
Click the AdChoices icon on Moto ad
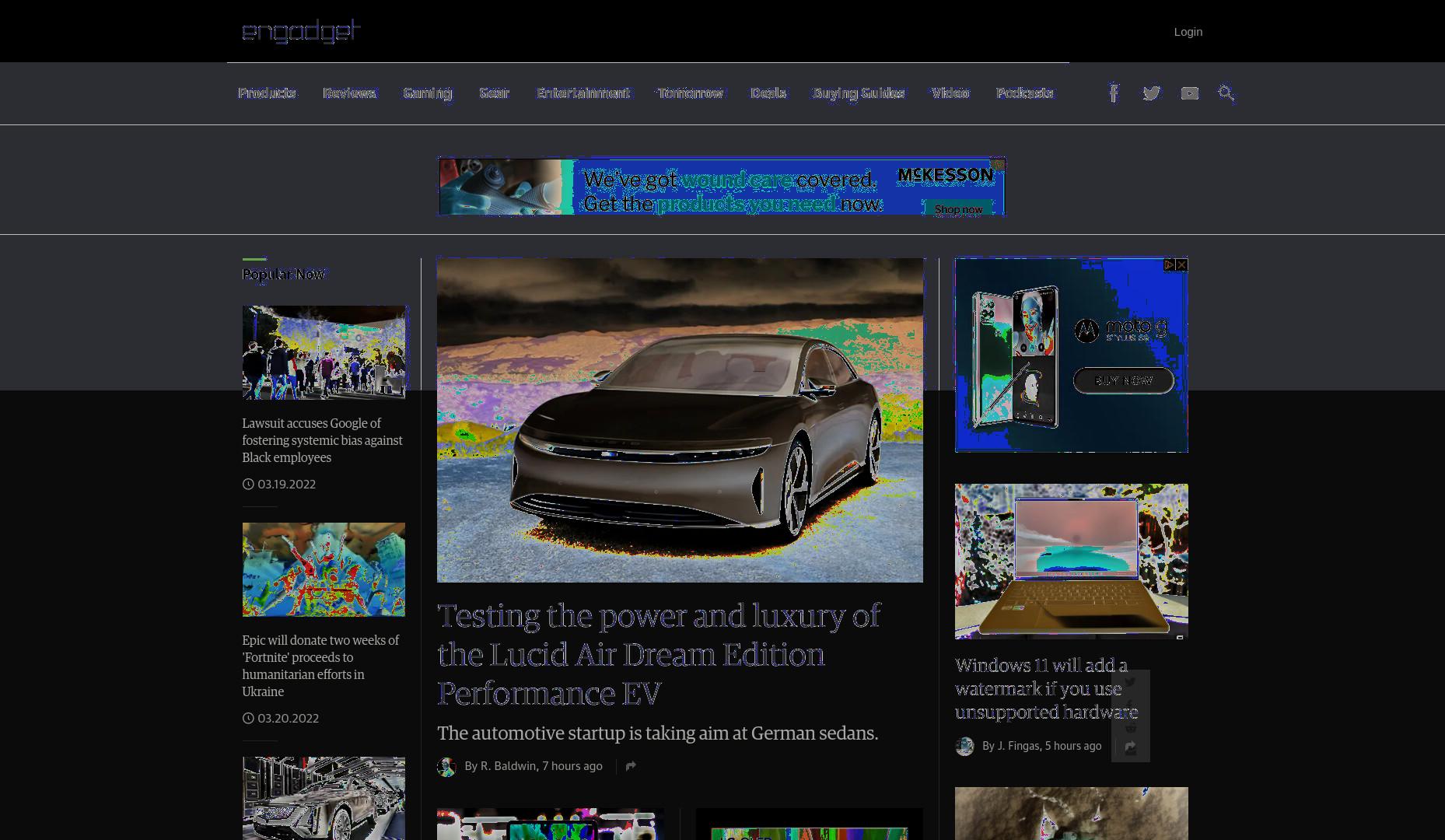pyautogui.click(x=1169, y=265)
